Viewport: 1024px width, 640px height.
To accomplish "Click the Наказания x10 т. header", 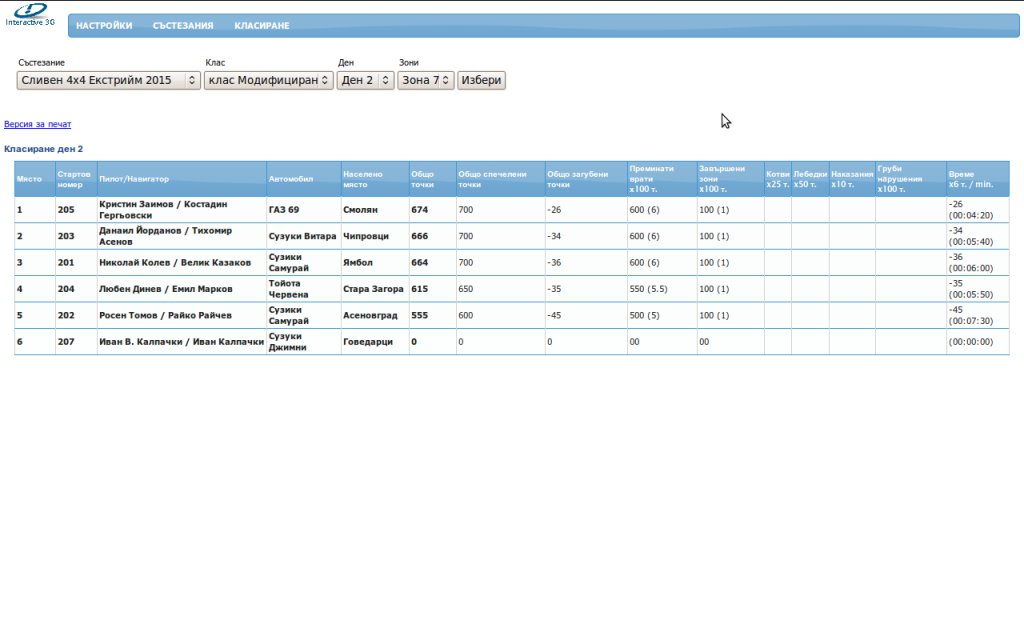I will coord(852,180).
